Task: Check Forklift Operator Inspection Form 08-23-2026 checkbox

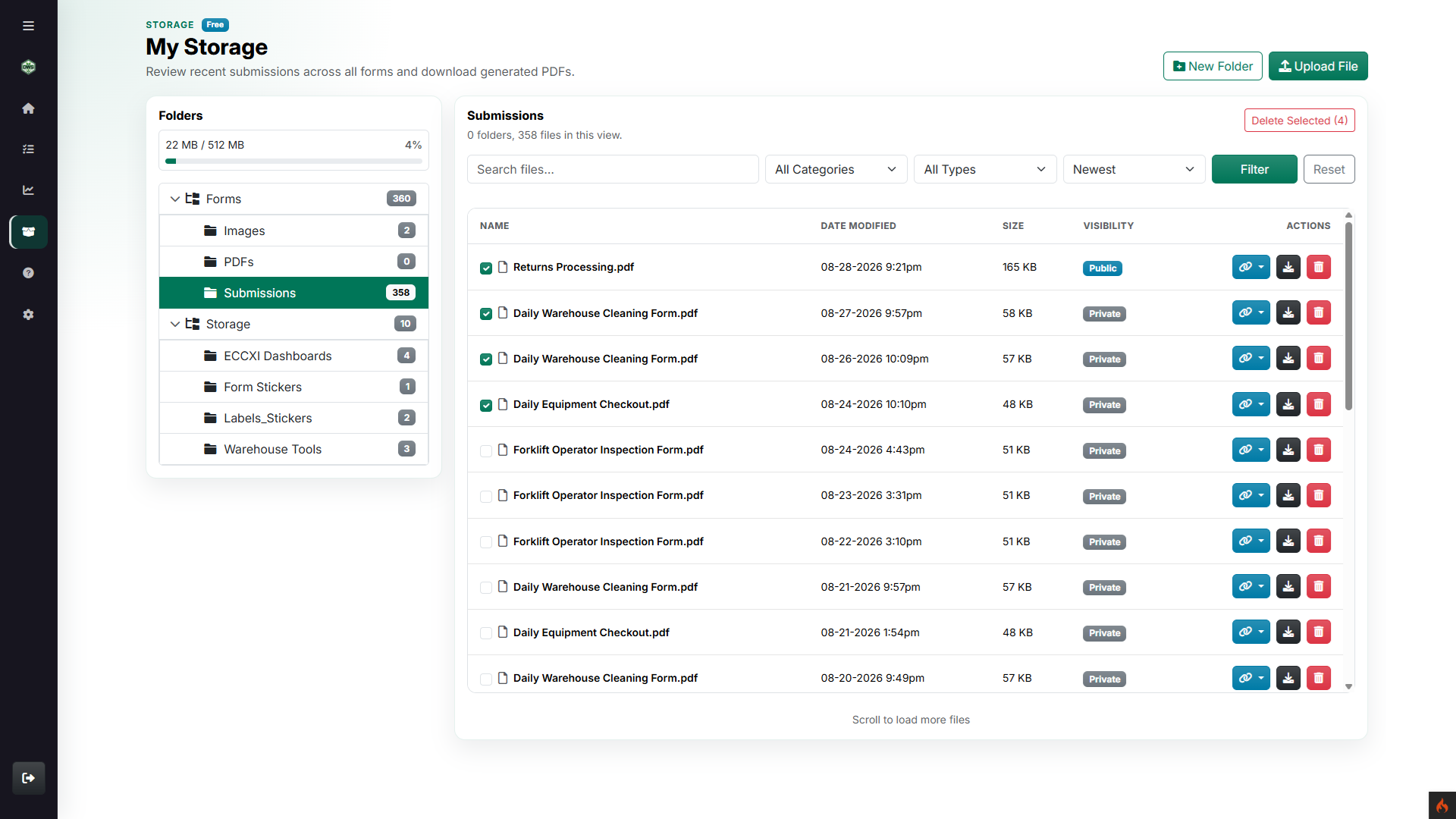Action: pos(486,496)
